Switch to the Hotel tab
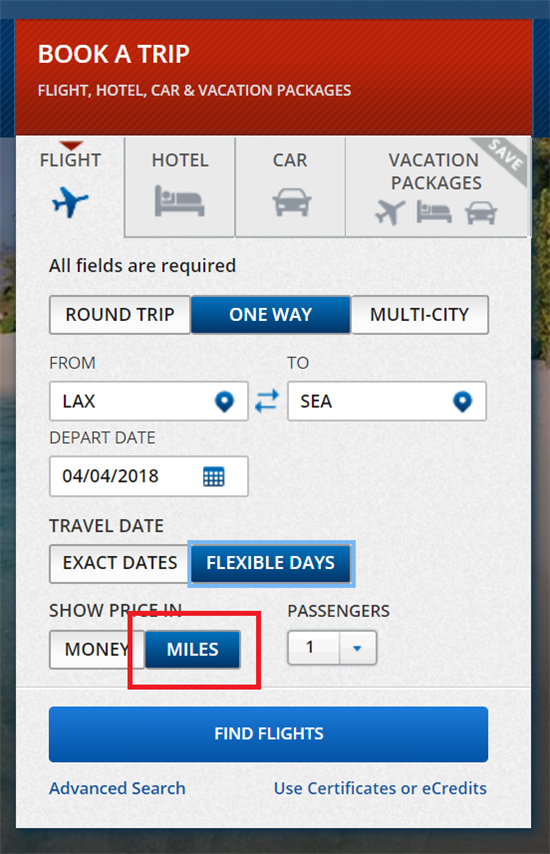This screenshot has width=550, height=854. coord(180,187)
